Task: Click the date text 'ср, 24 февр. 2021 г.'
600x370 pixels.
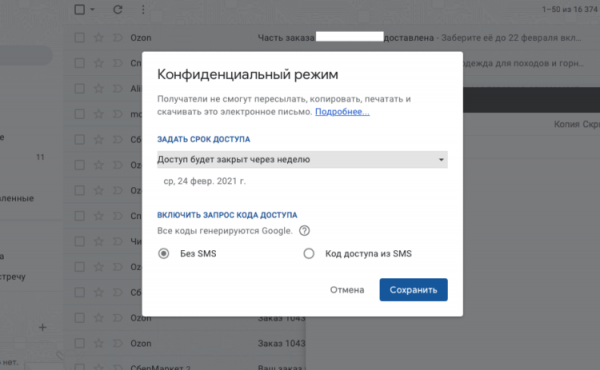Action: 205,181
